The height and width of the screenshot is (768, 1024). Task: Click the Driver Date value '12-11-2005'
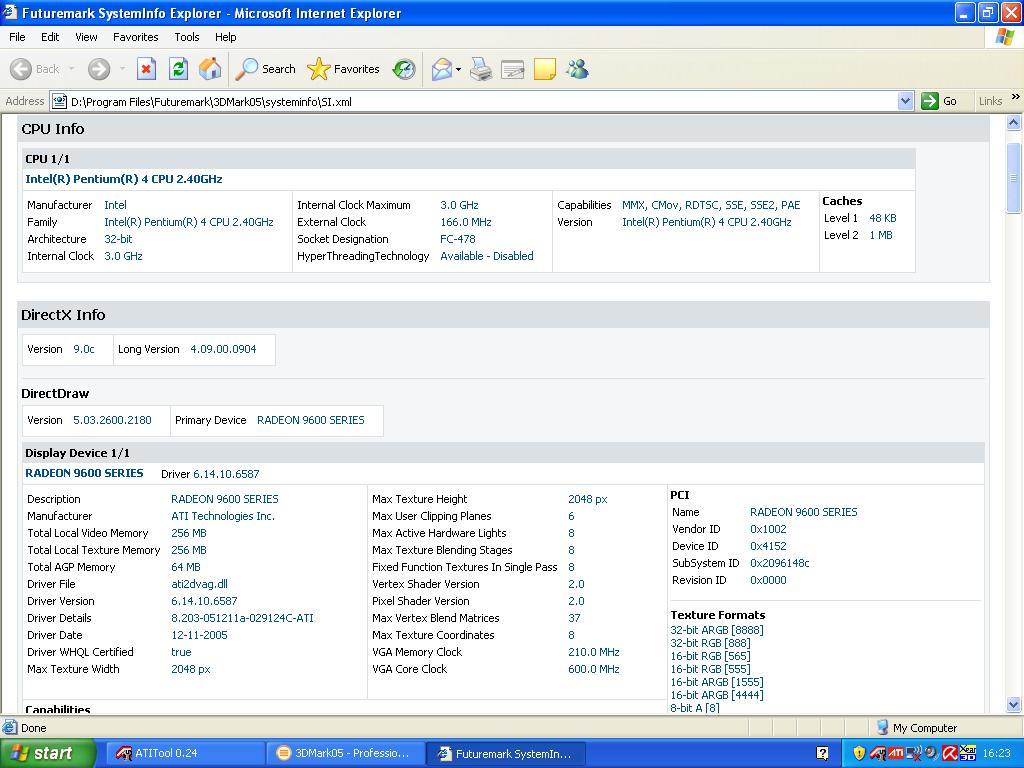click(199, 635)
